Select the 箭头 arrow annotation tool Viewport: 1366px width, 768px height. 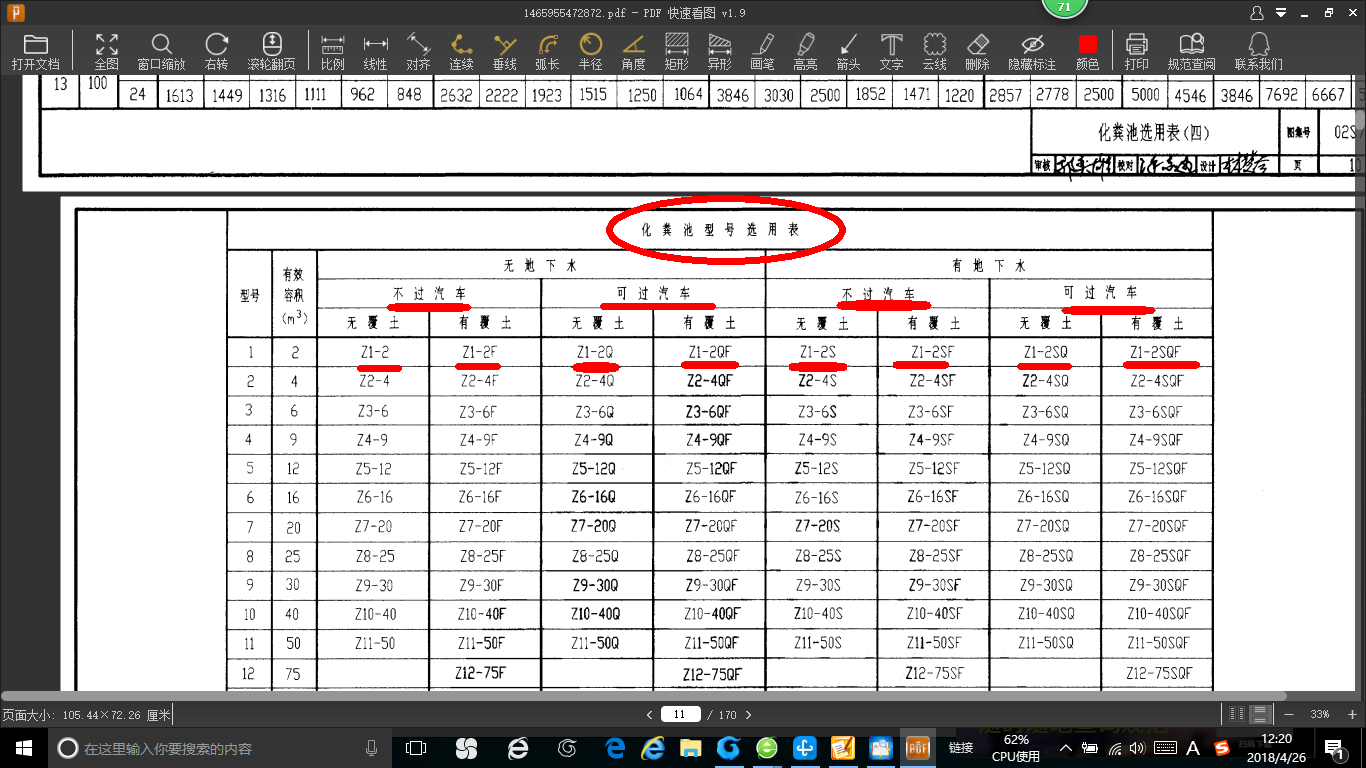[x=849, y=52]
